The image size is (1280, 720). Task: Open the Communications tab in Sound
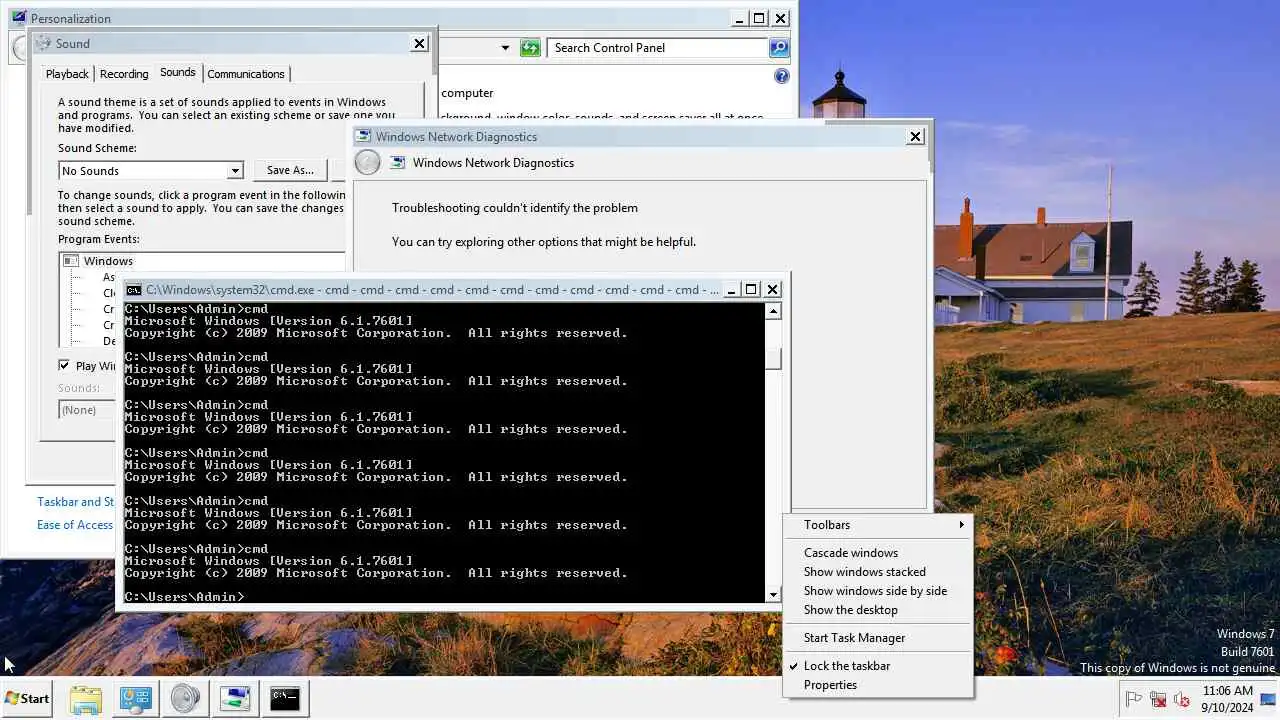pos(246,74)
